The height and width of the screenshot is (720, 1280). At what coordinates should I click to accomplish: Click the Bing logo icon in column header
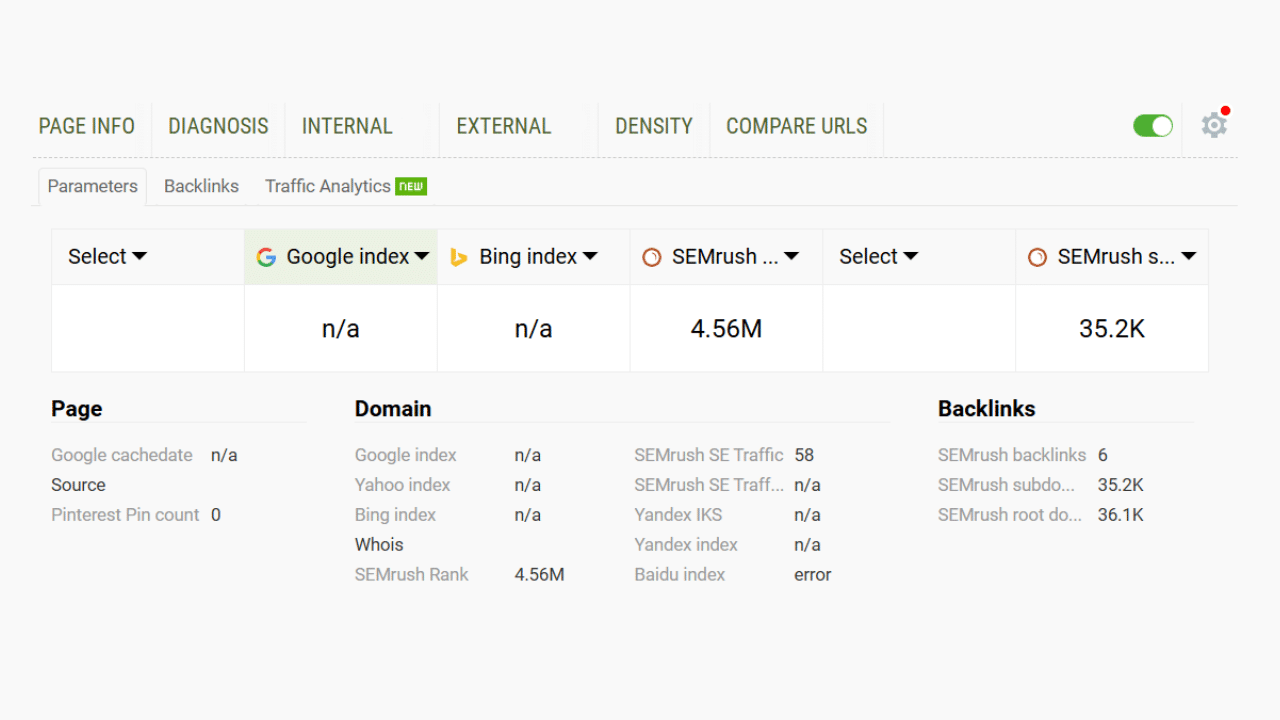pyautogui.click(x=459, y=257)
